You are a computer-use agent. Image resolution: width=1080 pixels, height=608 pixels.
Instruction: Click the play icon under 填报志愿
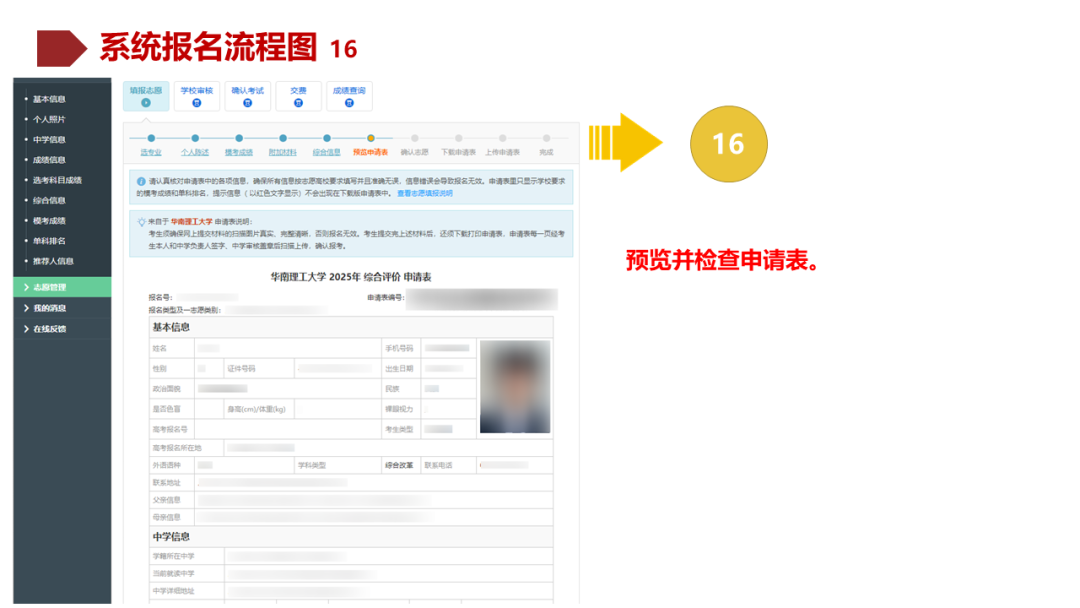click(x=146, y=103)
